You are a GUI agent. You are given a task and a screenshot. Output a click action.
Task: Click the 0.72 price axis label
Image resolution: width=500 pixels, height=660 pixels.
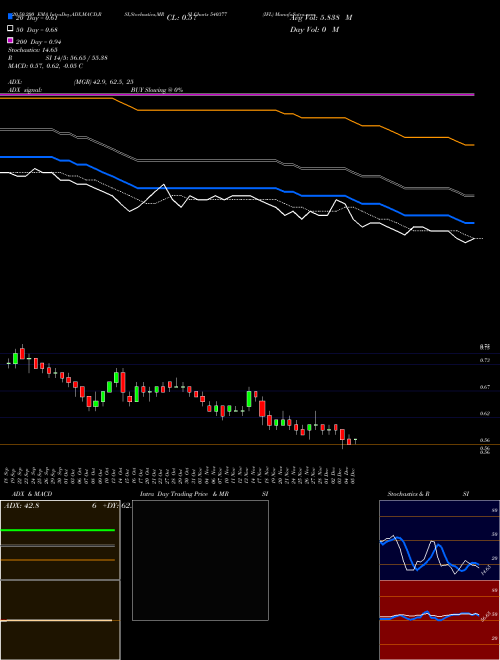(x=484, y=360)
